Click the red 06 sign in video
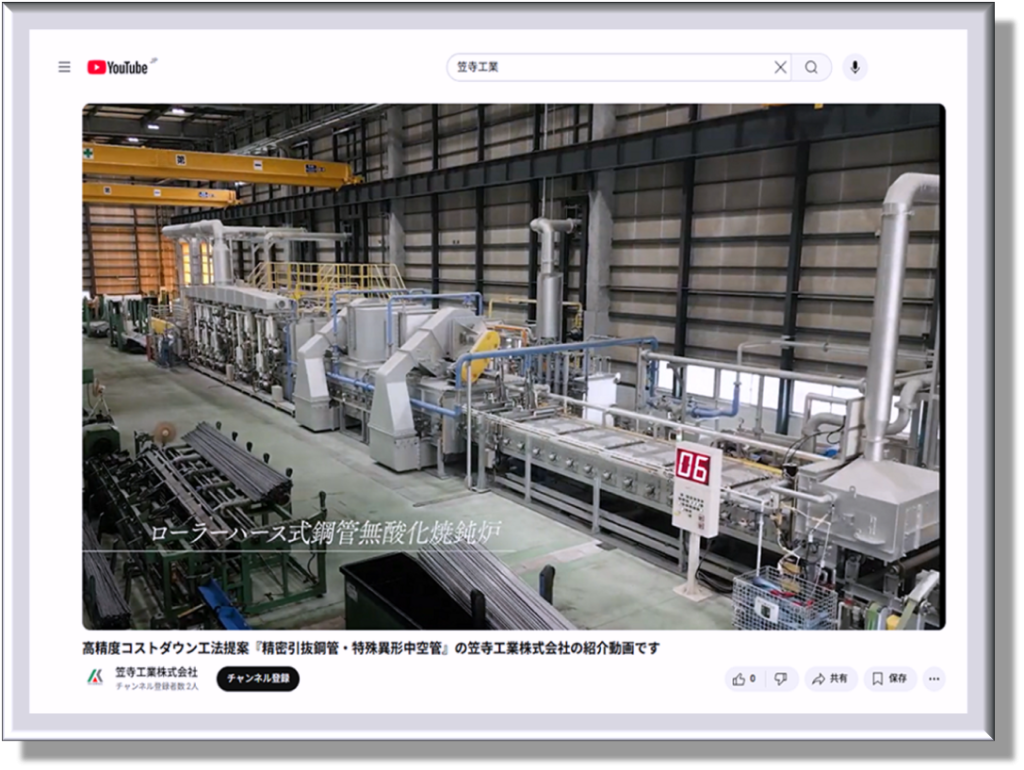 click(x=692, y=466)
